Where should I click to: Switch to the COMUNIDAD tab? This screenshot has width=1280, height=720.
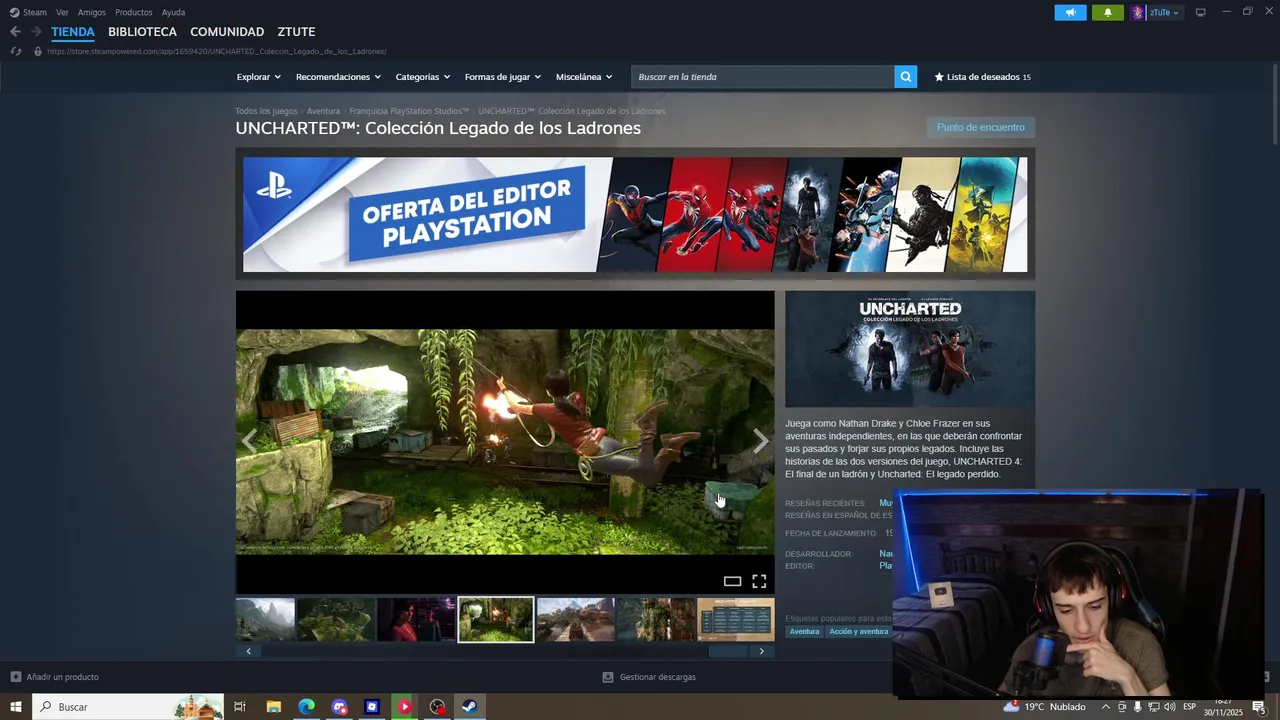227,32
